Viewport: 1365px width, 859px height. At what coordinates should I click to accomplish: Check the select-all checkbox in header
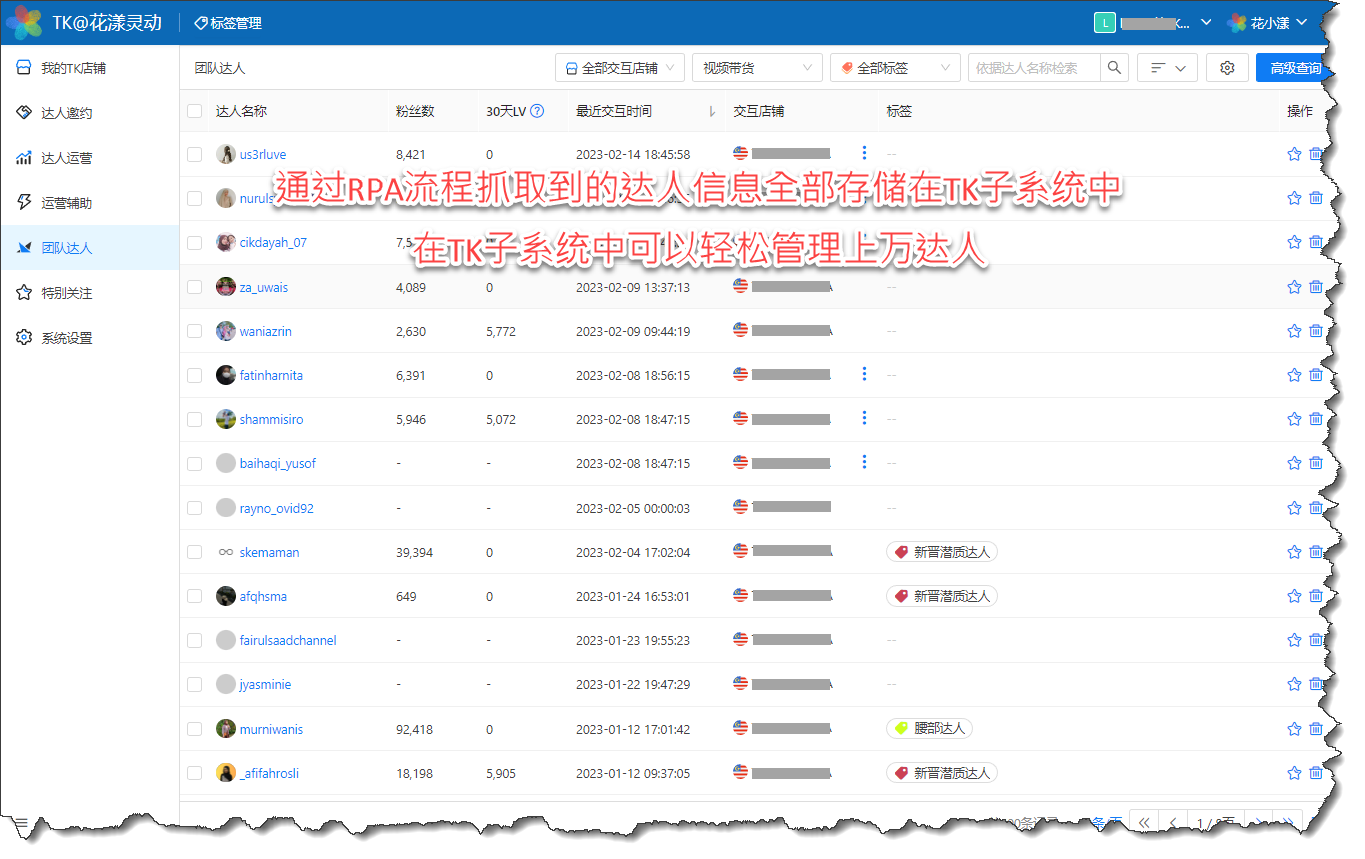pos(195,111)
